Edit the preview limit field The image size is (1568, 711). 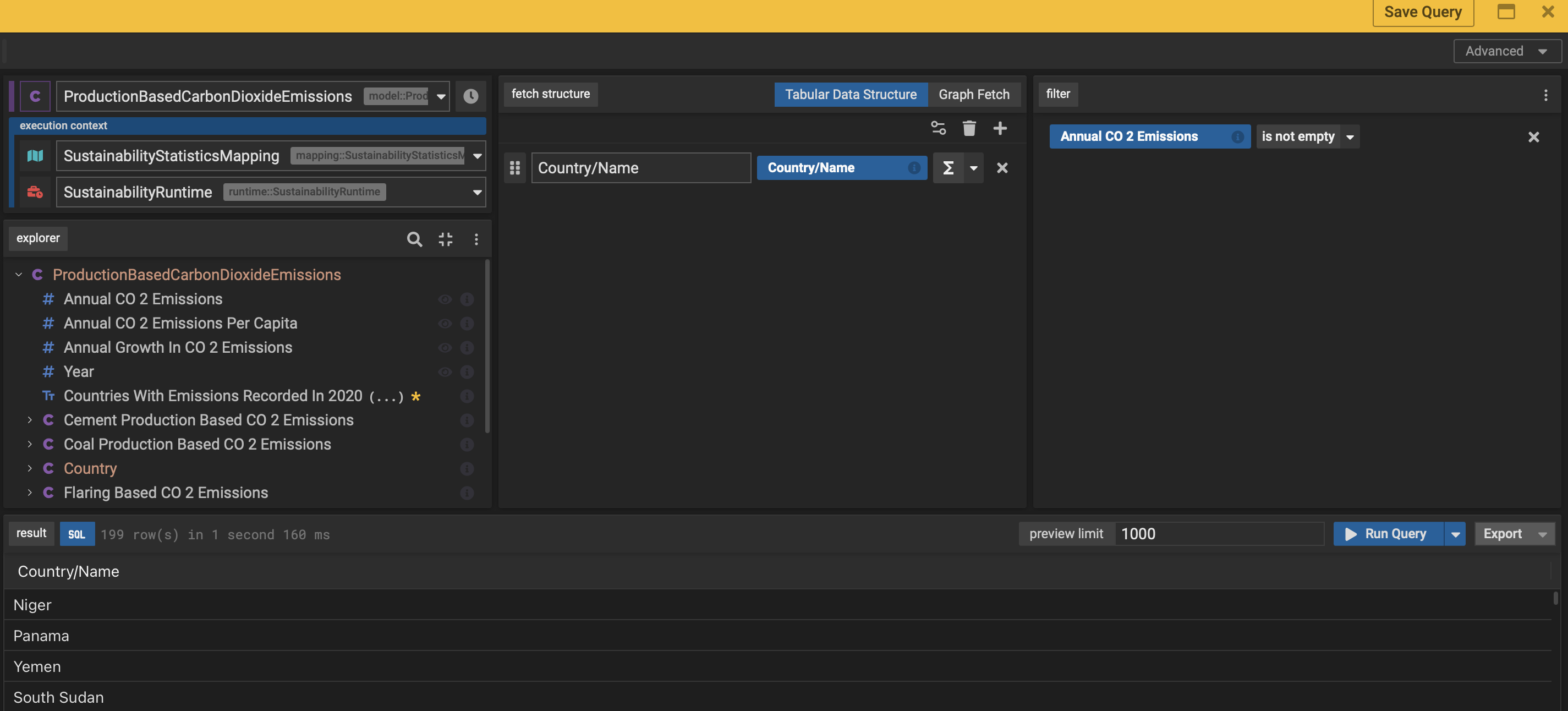coord(1219,534)
